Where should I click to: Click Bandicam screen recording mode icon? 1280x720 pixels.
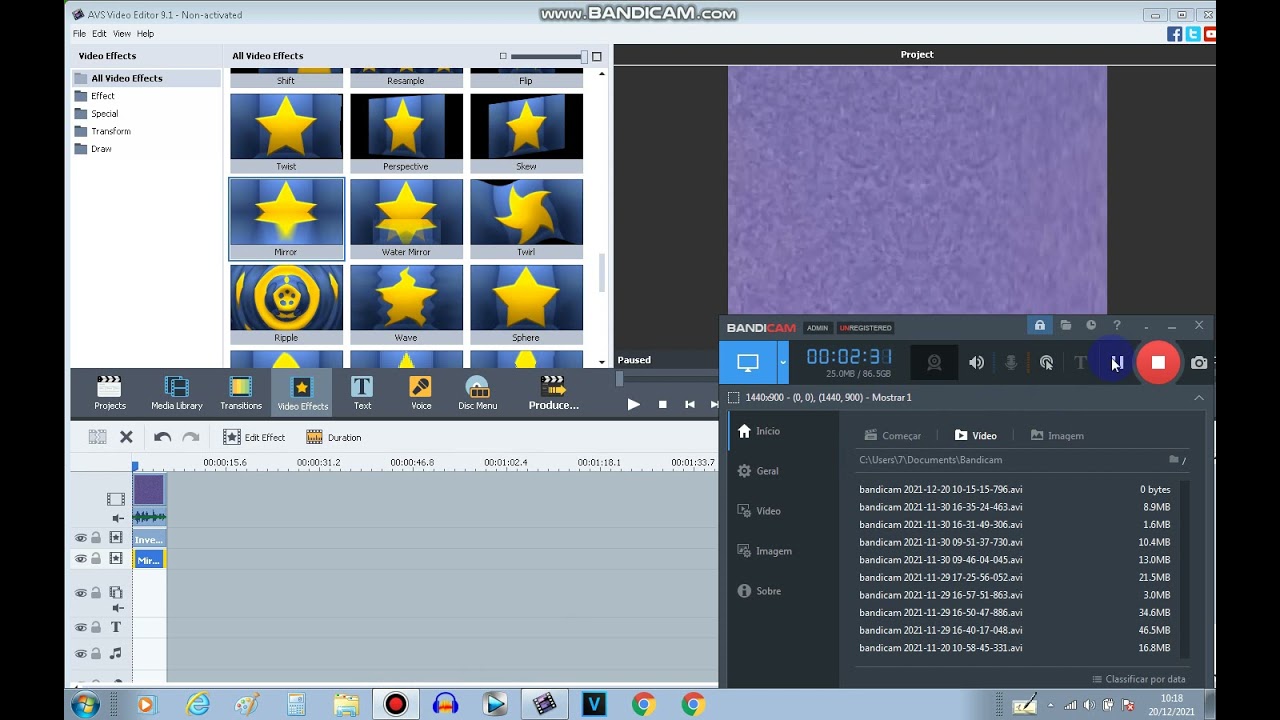click(748, 362)
